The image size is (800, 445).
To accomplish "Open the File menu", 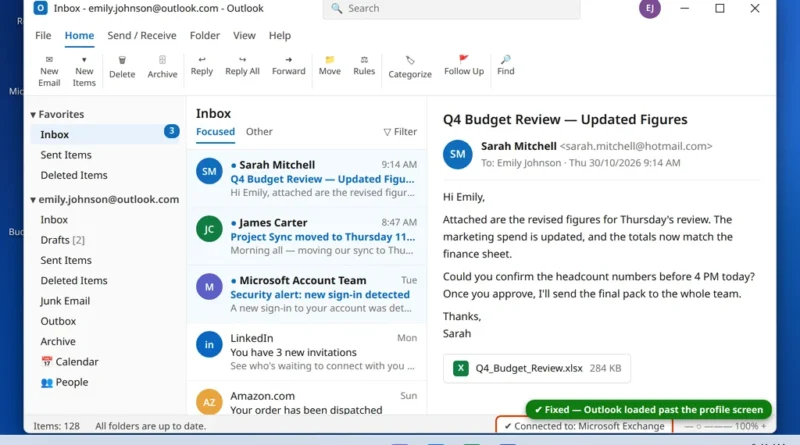I will click(43, 35).
